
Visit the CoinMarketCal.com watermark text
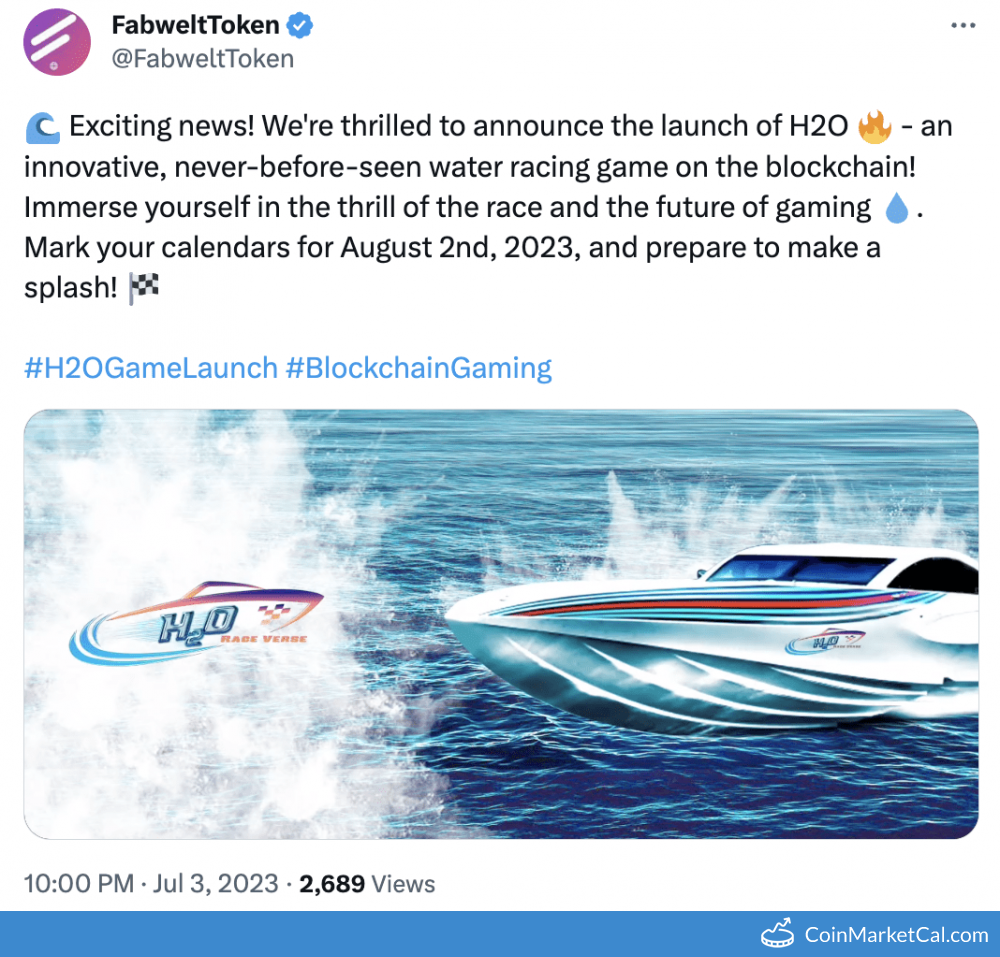click(896, 935)
